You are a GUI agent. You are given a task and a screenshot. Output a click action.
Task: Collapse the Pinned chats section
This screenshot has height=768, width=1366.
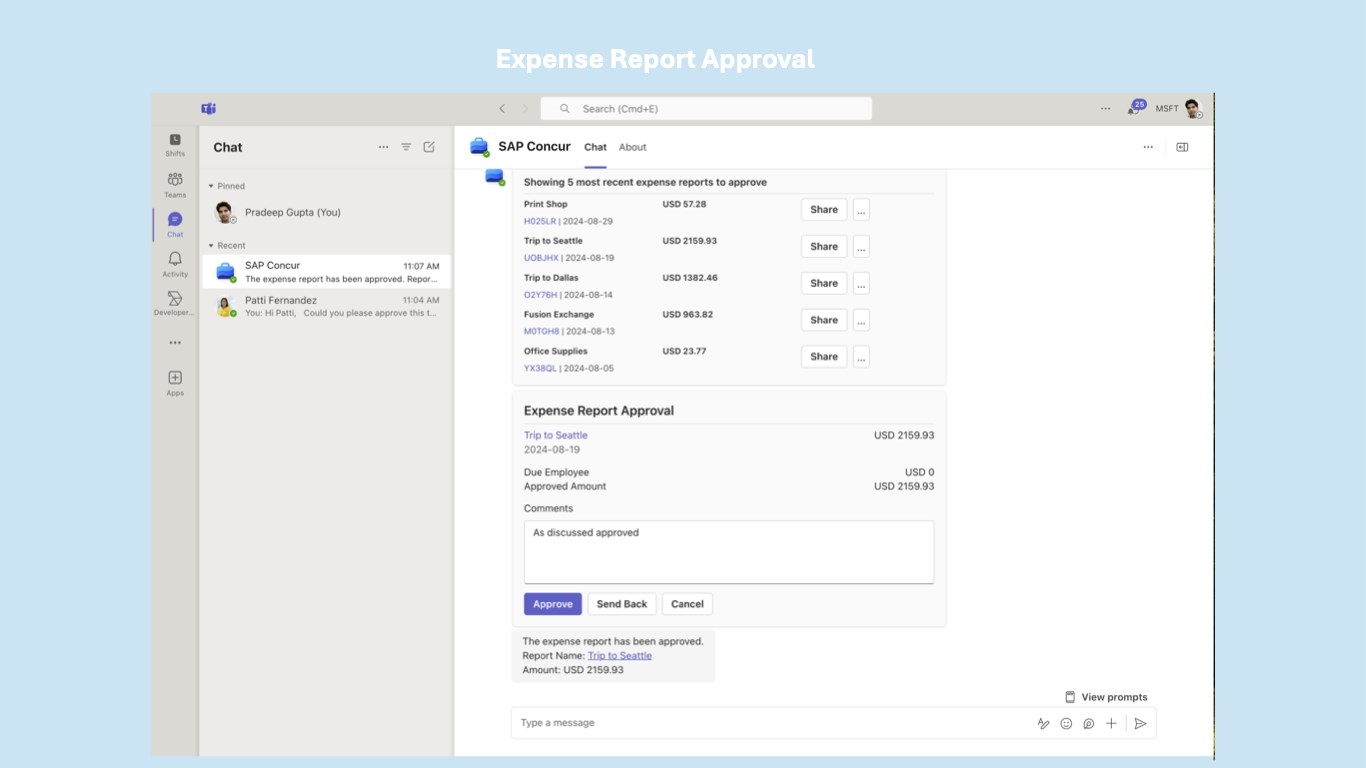[211, 186]
